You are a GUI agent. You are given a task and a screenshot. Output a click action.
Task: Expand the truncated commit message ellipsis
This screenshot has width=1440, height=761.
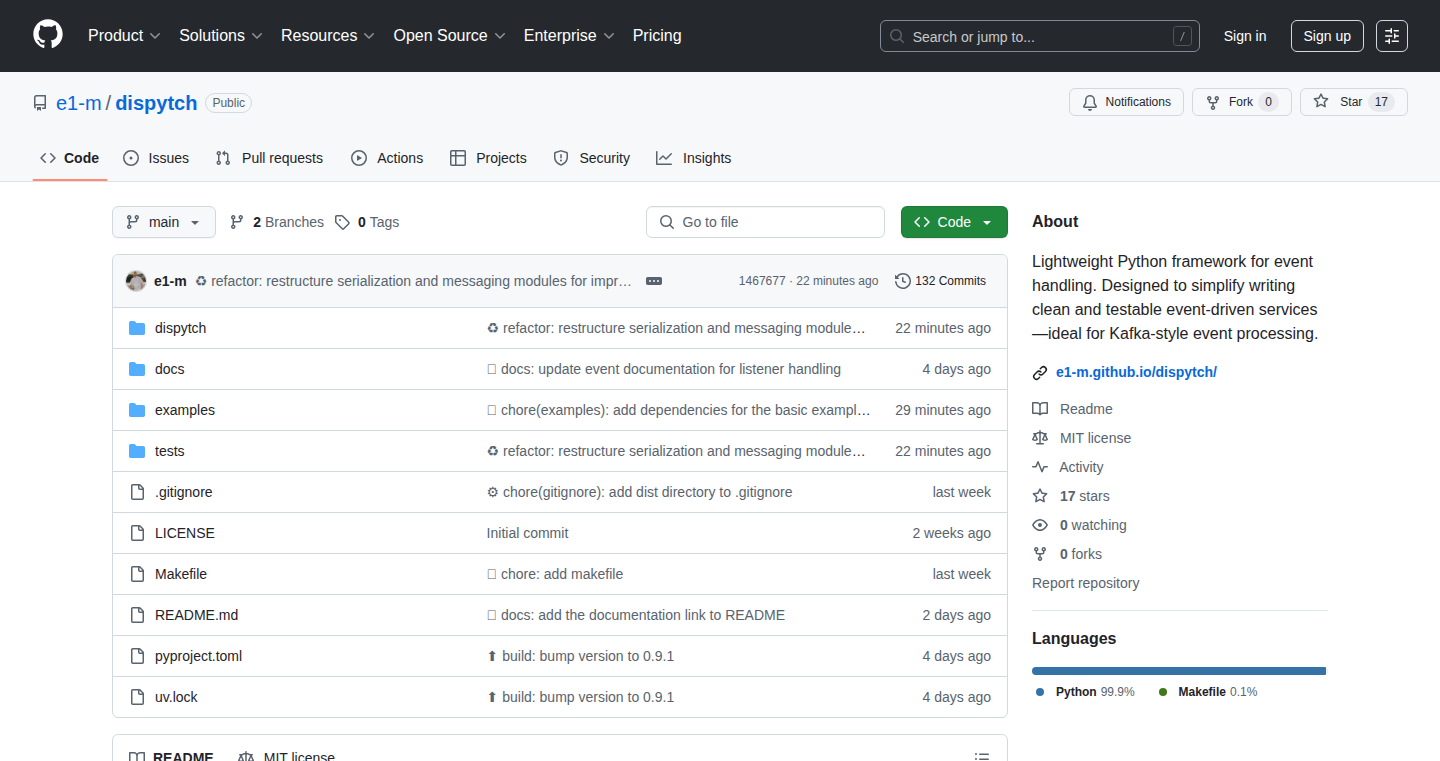654,281
